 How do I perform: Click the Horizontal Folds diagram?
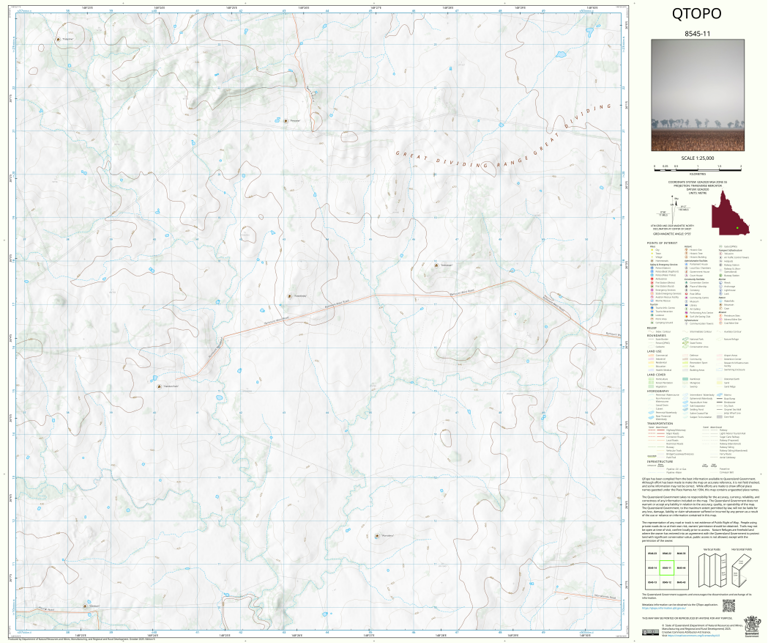(742, 571)
